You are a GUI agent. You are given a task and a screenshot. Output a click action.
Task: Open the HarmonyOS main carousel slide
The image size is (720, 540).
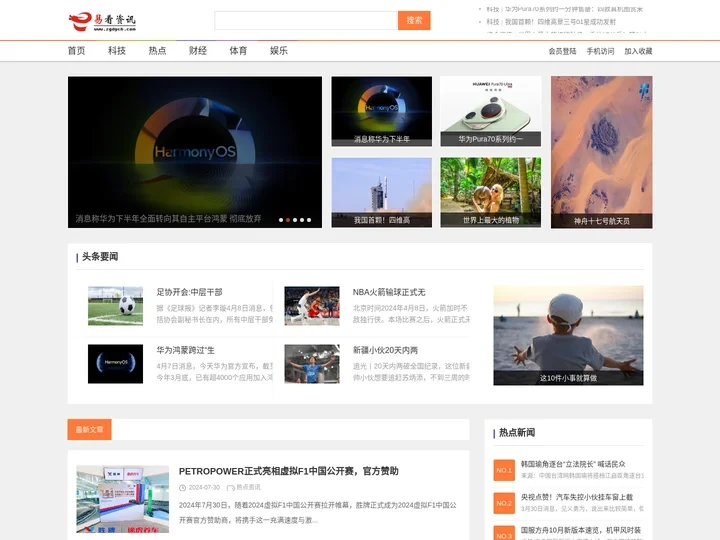click(x=195, y=152)
